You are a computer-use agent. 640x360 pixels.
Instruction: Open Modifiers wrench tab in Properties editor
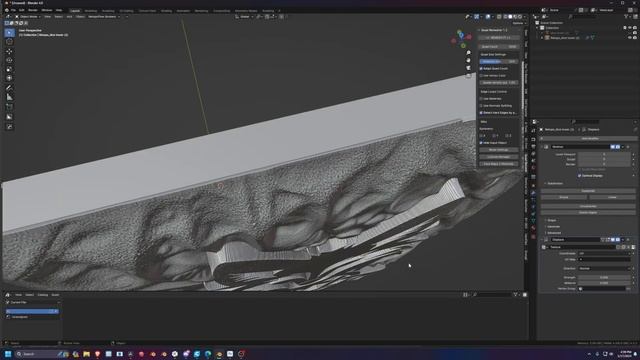point(533,193)
